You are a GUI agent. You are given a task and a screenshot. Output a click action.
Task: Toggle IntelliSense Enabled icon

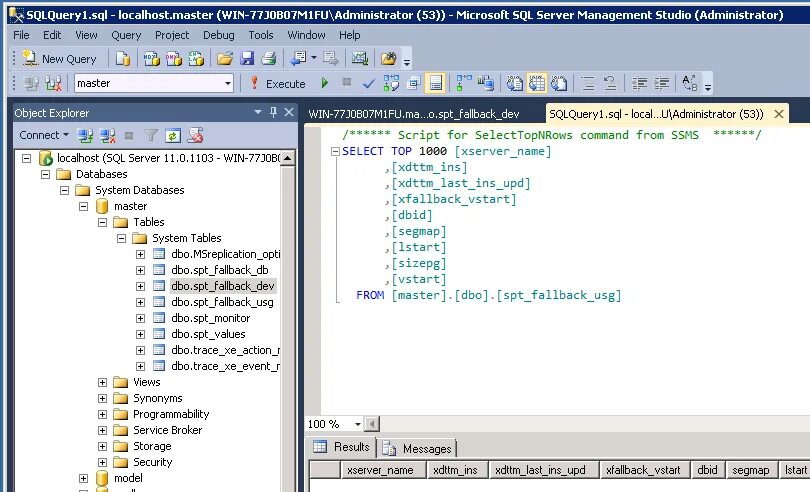pos(435,83)
